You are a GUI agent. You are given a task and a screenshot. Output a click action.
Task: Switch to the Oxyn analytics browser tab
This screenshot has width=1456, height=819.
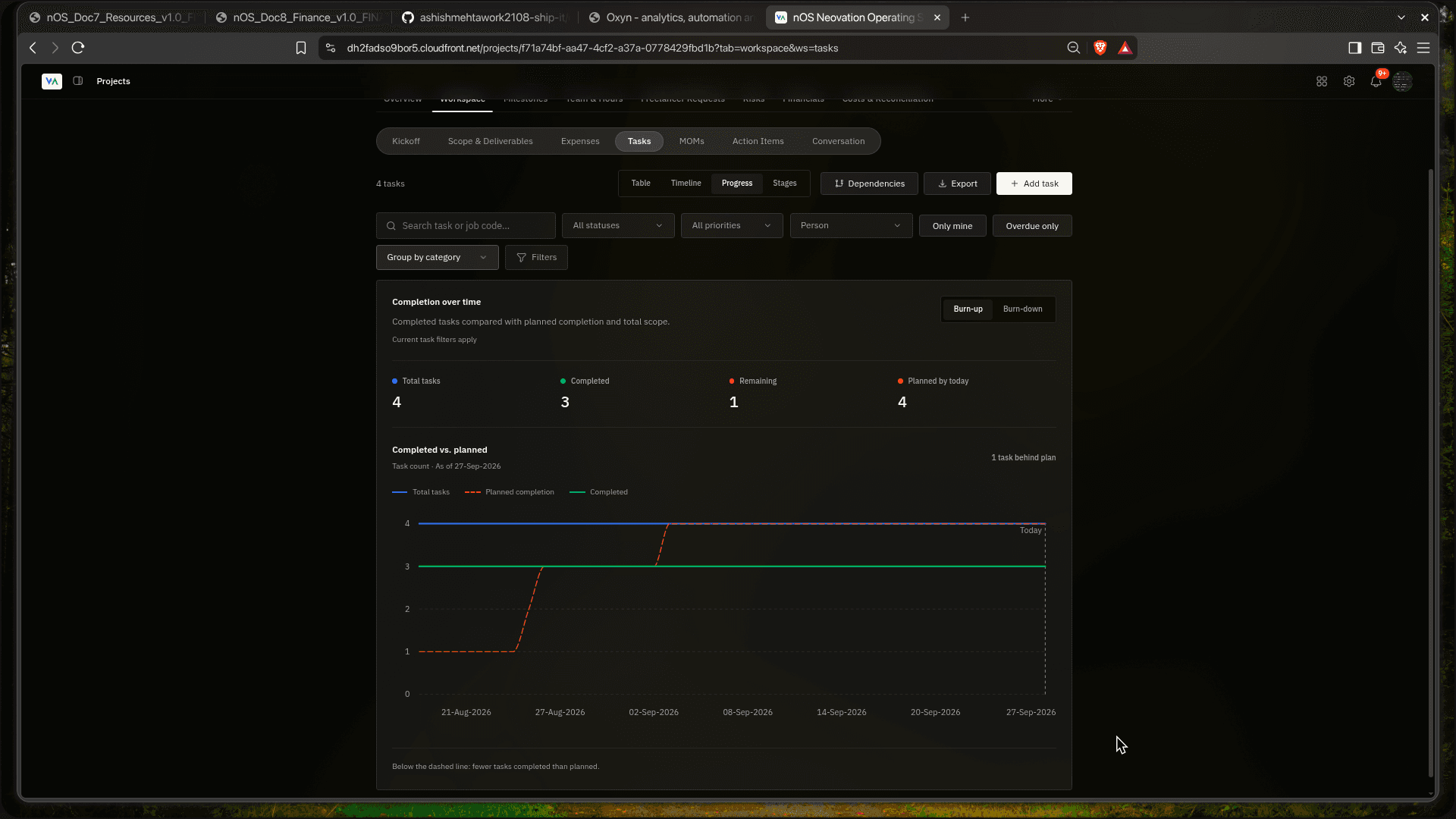pyautogui.click(x=672, y=17)
